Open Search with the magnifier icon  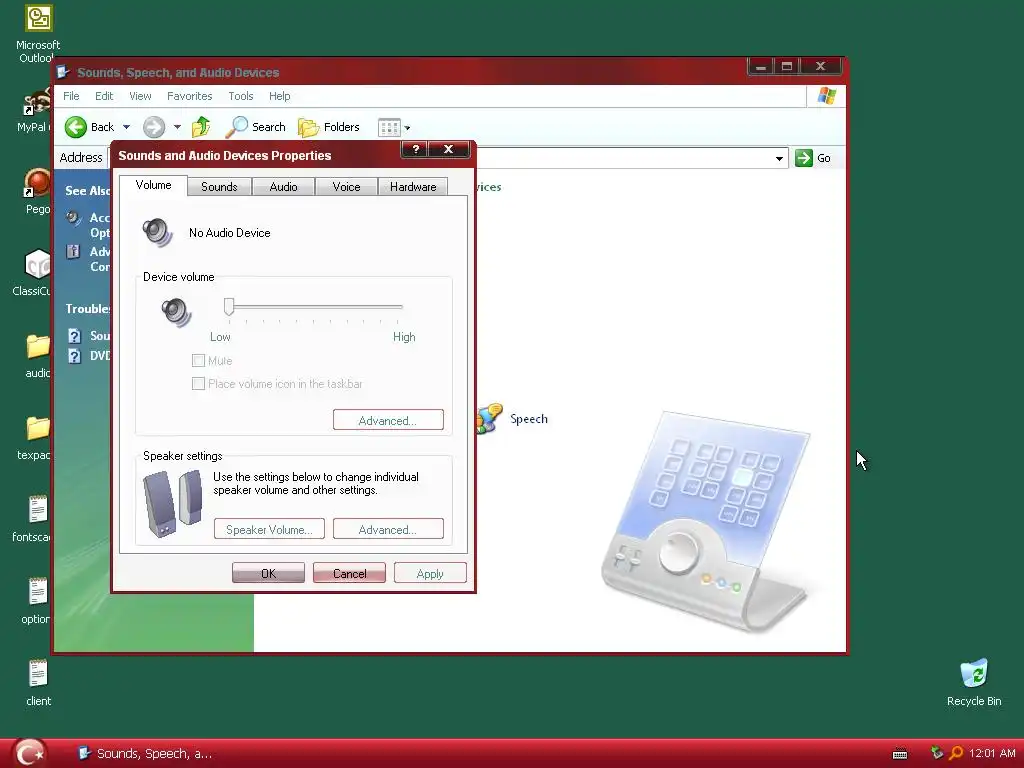pyautogui.click(x=236, y=127)
